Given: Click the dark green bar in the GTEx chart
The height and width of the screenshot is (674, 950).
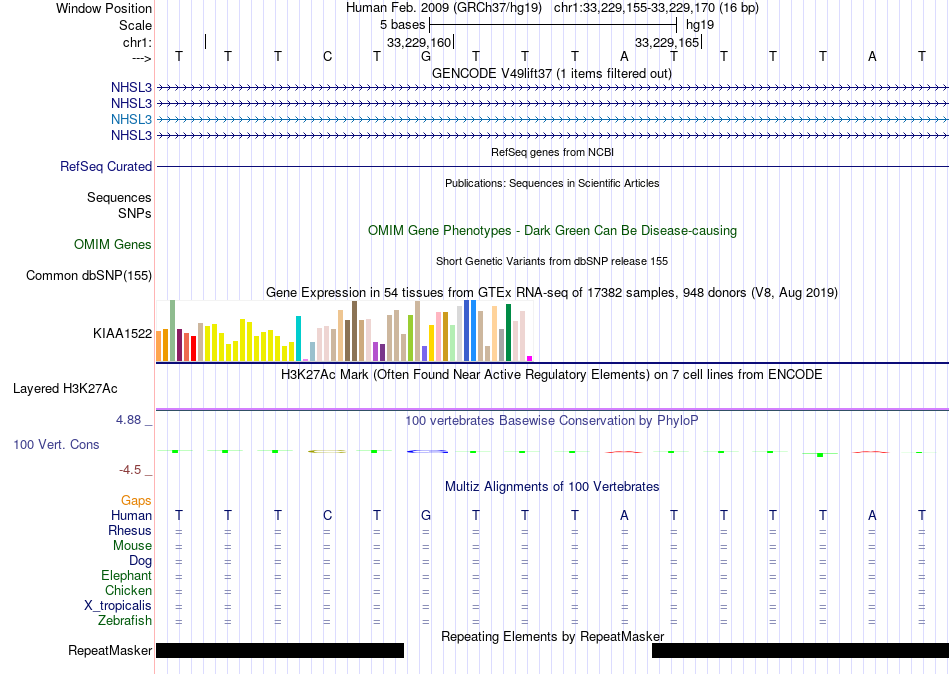Looking at the screenshot, I should (508, 333).
